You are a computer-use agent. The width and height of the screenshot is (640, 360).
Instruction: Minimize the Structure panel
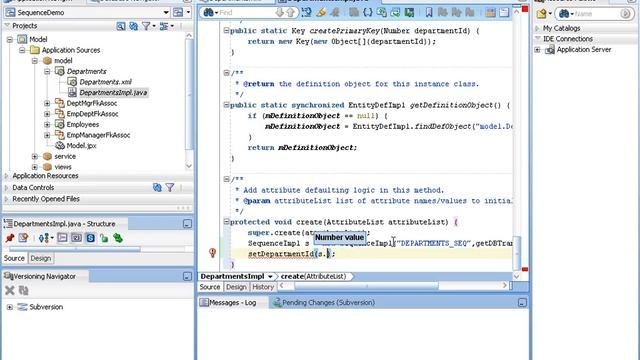[187, 224]
